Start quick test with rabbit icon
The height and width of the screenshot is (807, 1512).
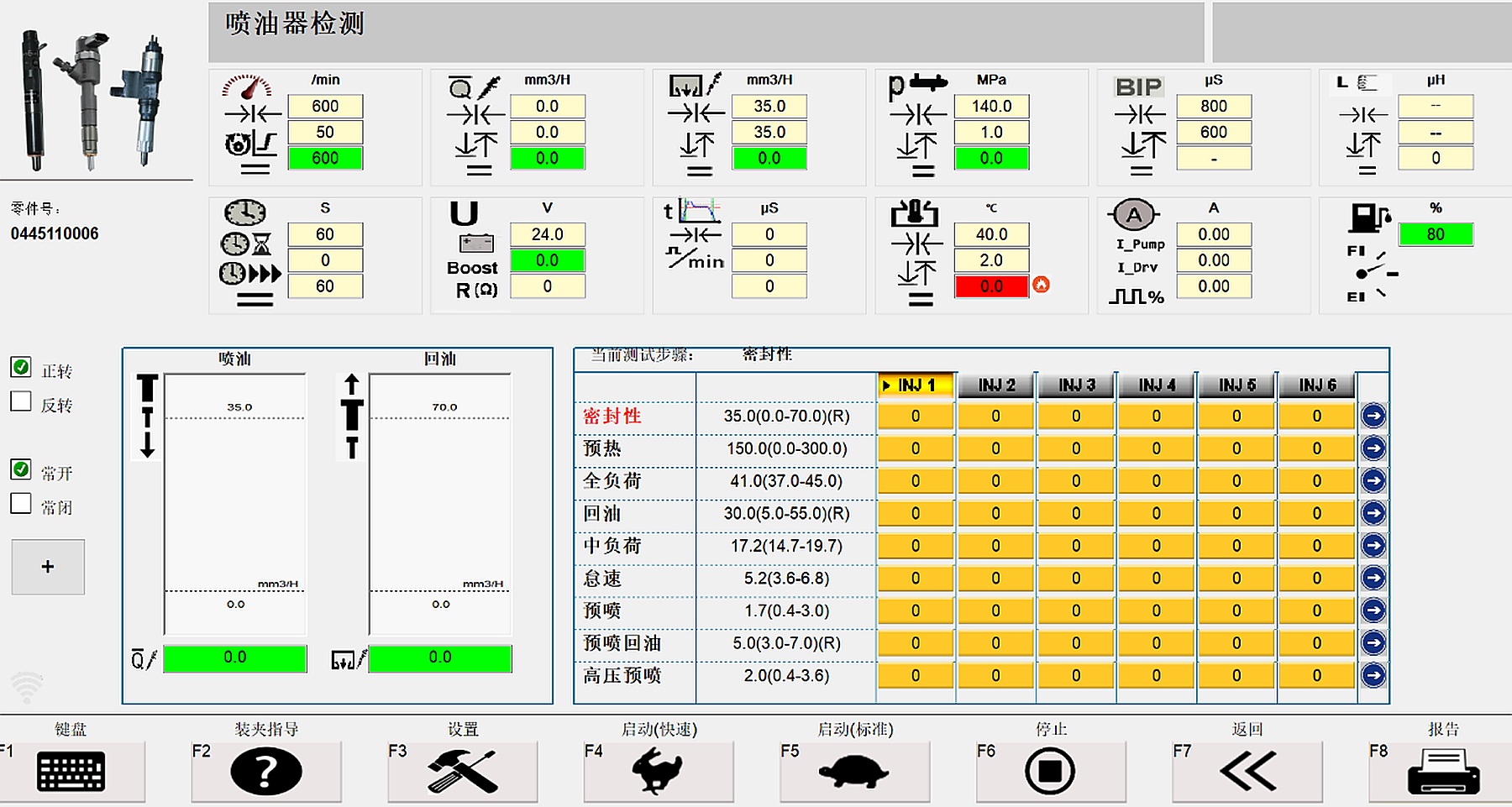pos(659,771)
